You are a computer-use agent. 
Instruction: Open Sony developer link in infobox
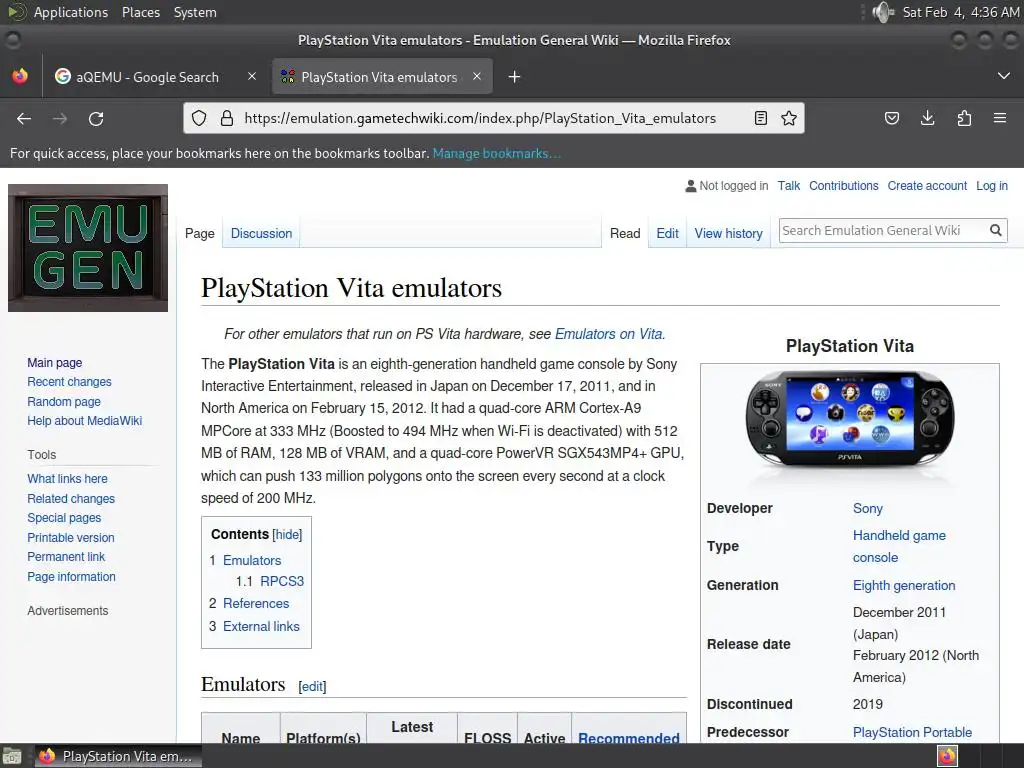tap(867, 508)
